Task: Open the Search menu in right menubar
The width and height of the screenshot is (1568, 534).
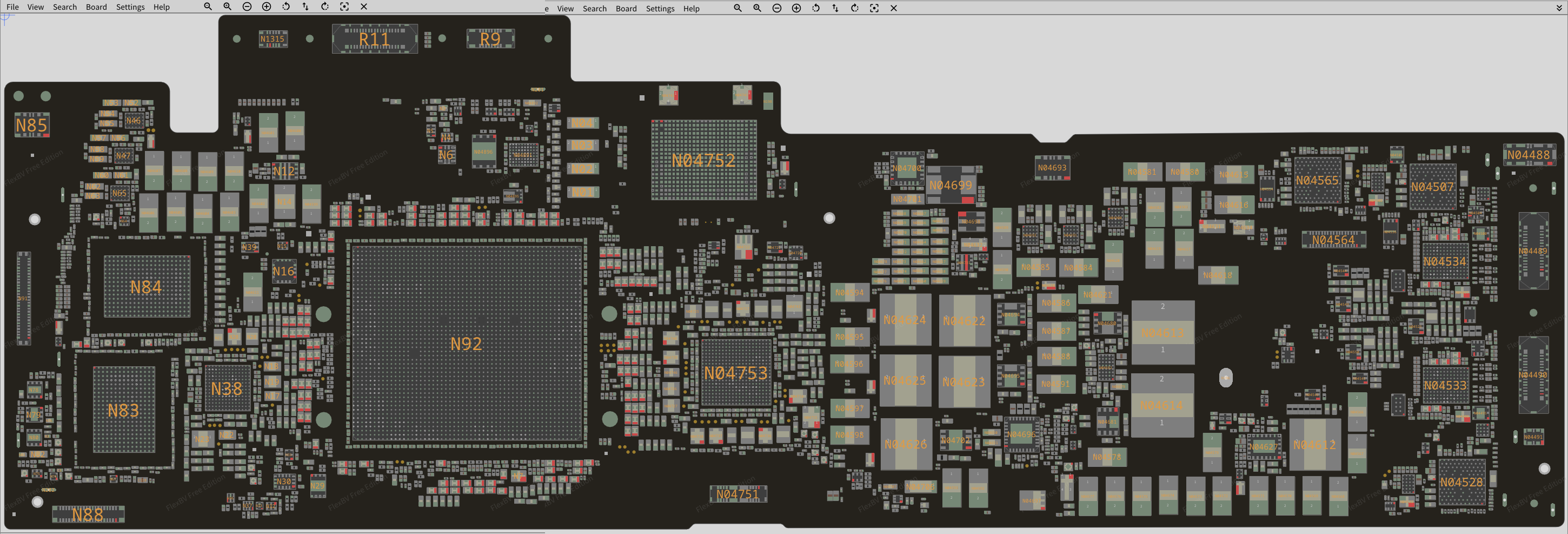Action: click(594, 9)
